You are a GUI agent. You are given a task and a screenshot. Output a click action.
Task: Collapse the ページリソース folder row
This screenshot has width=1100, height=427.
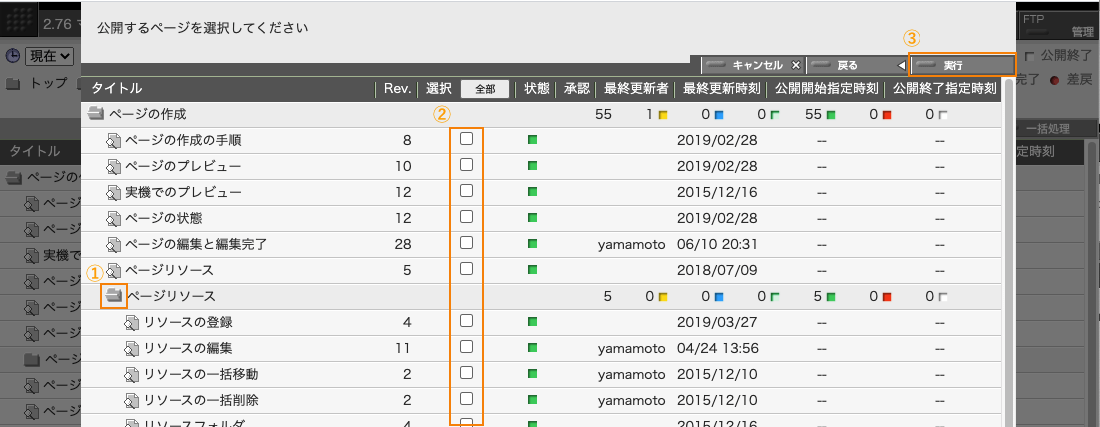coord(170,296)
